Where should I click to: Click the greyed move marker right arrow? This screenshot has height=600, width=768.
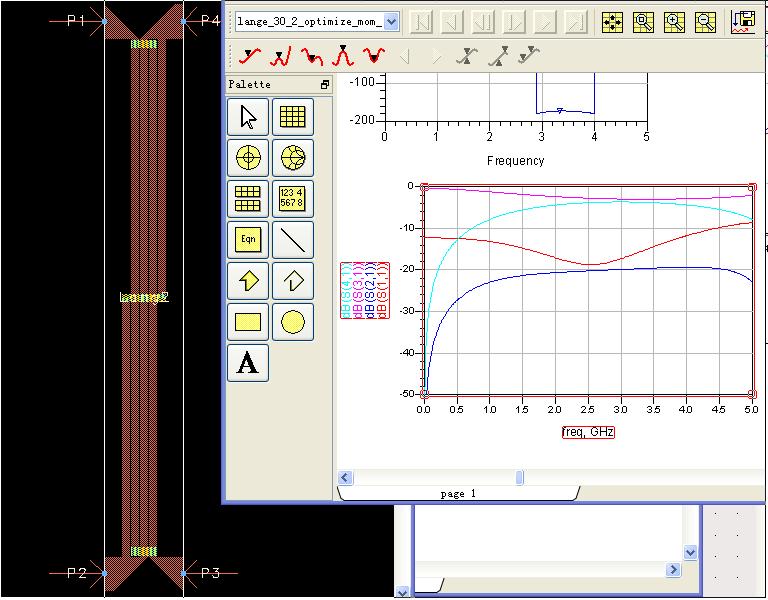435,57
